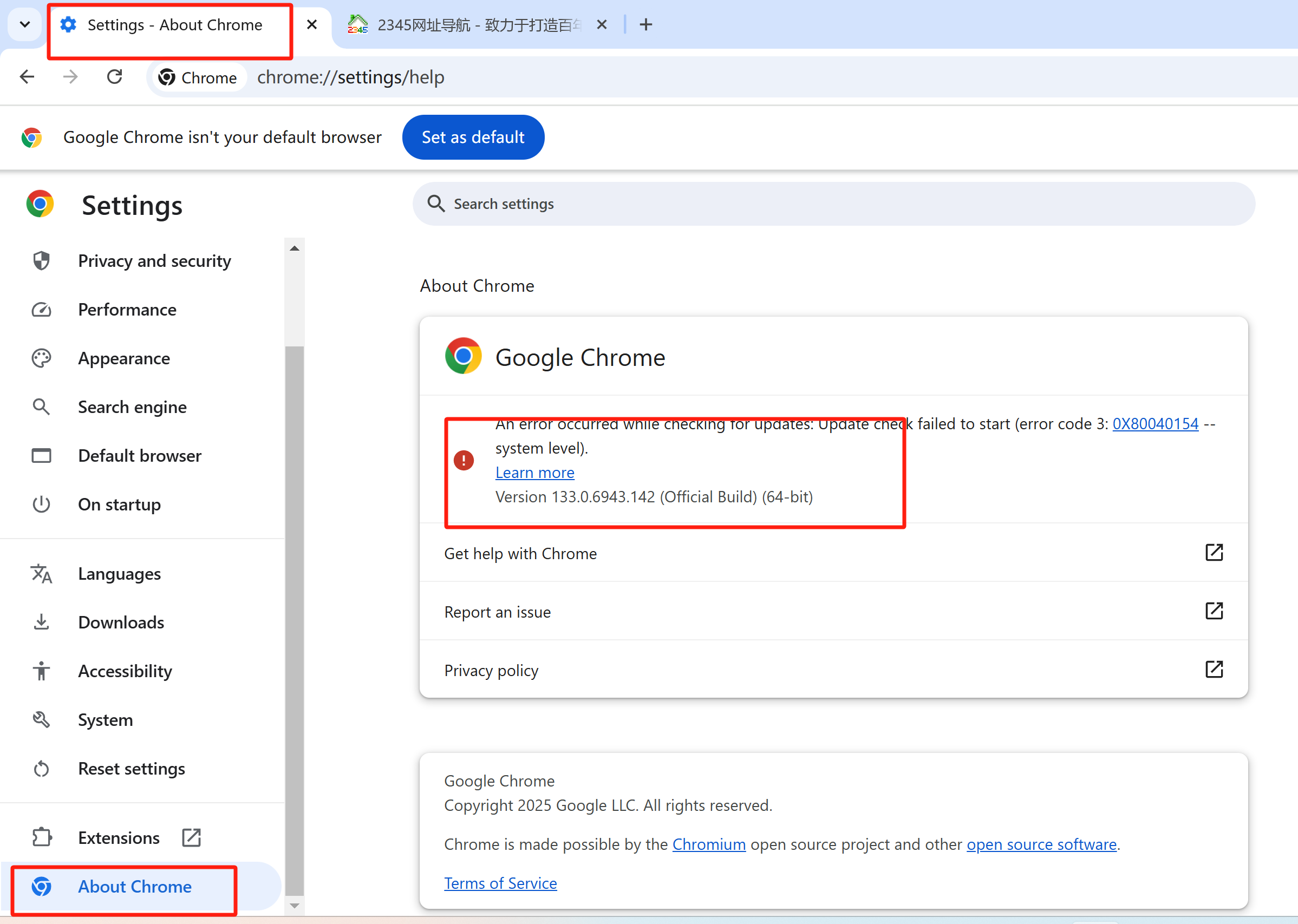
Task: Open Report an issue
Action: pyautogui.click(x=834, y=612)
